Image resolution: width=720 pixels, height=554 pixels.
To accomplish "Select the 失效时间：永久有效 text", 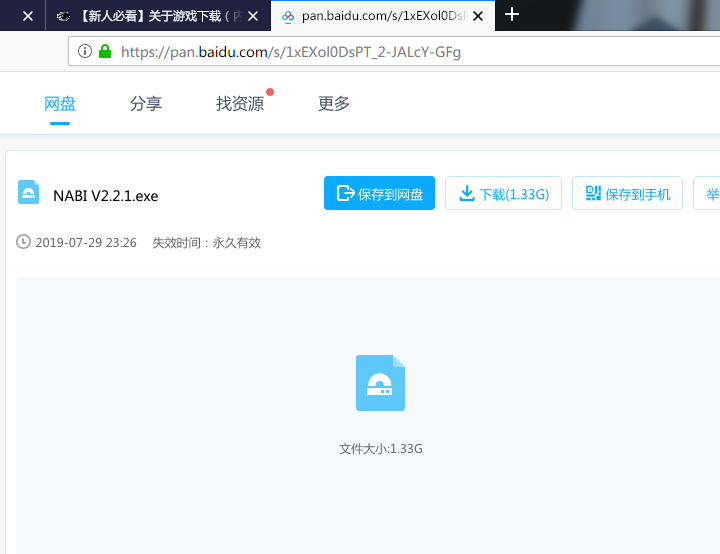I will point(207,243).
